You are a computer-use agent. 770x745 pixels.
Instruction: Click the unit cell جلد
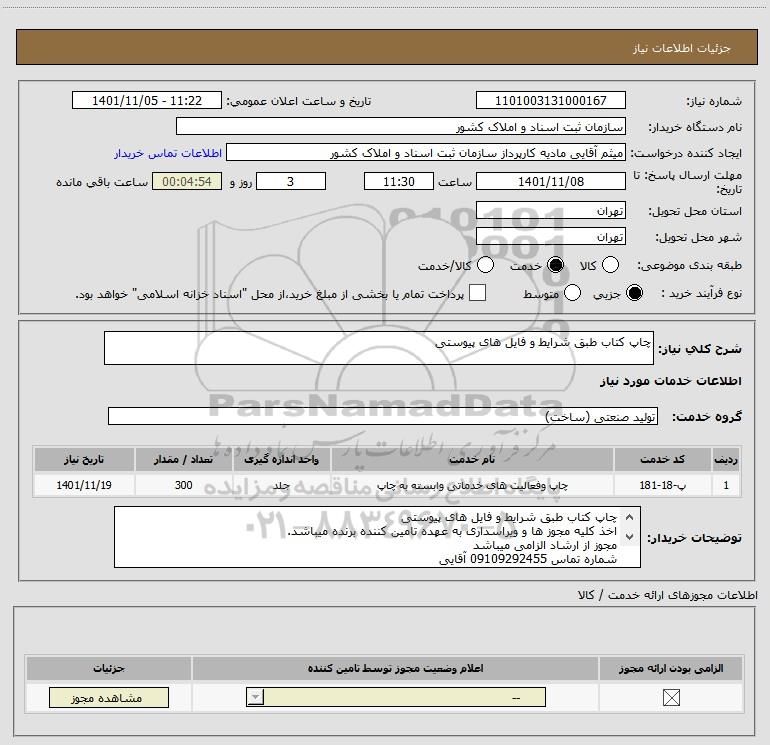[282, 485]
